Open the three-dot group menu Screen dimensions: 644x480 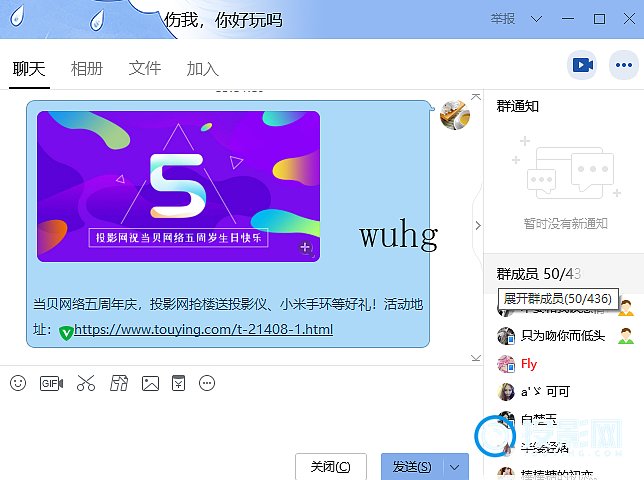pos(624,66)
